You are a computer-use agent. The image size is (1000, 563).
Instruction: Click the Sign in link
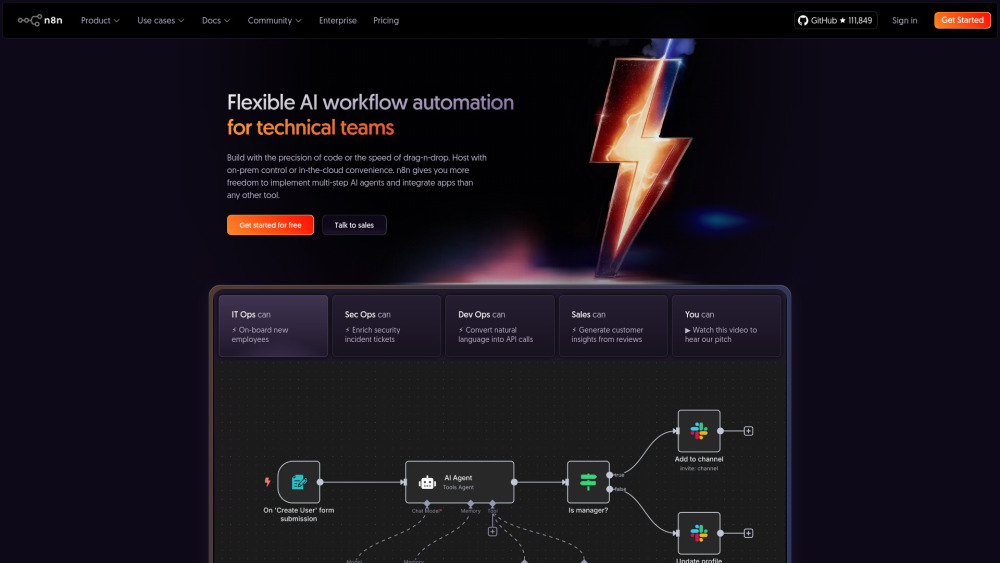tap(904, 20)
